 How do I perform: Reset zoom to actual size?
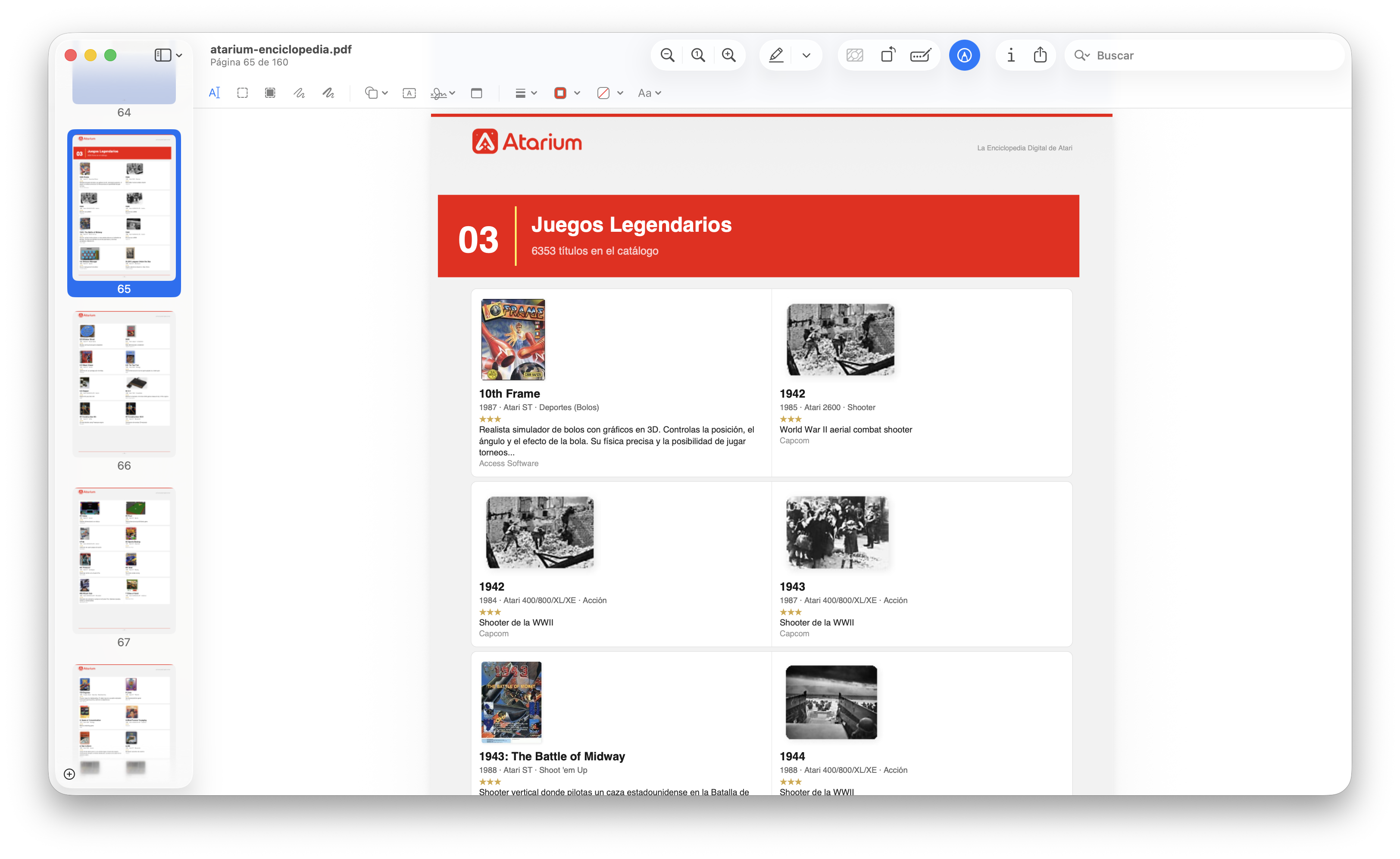tap(698, 55)
